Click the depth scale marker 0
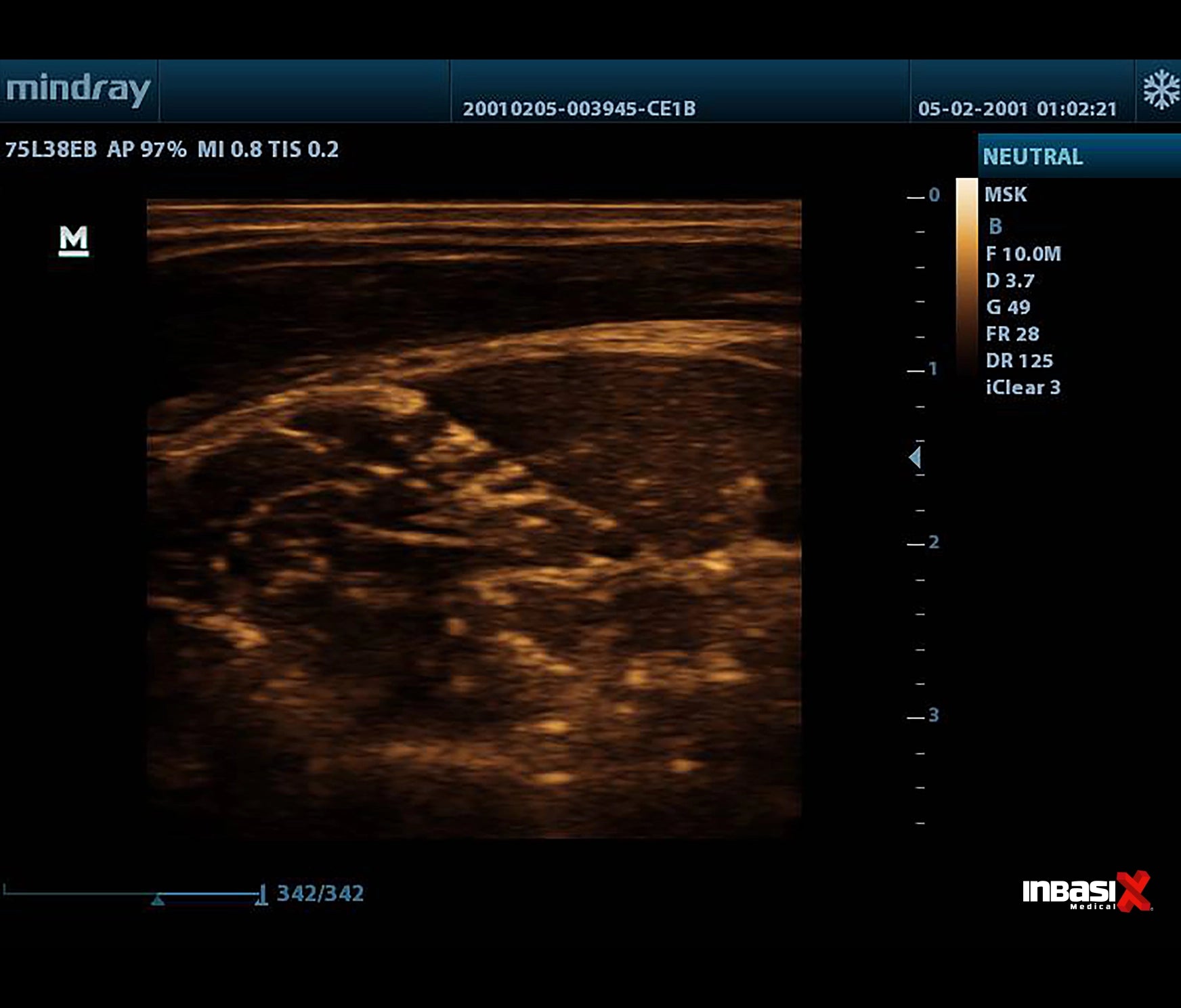 [x=935, y=195]
